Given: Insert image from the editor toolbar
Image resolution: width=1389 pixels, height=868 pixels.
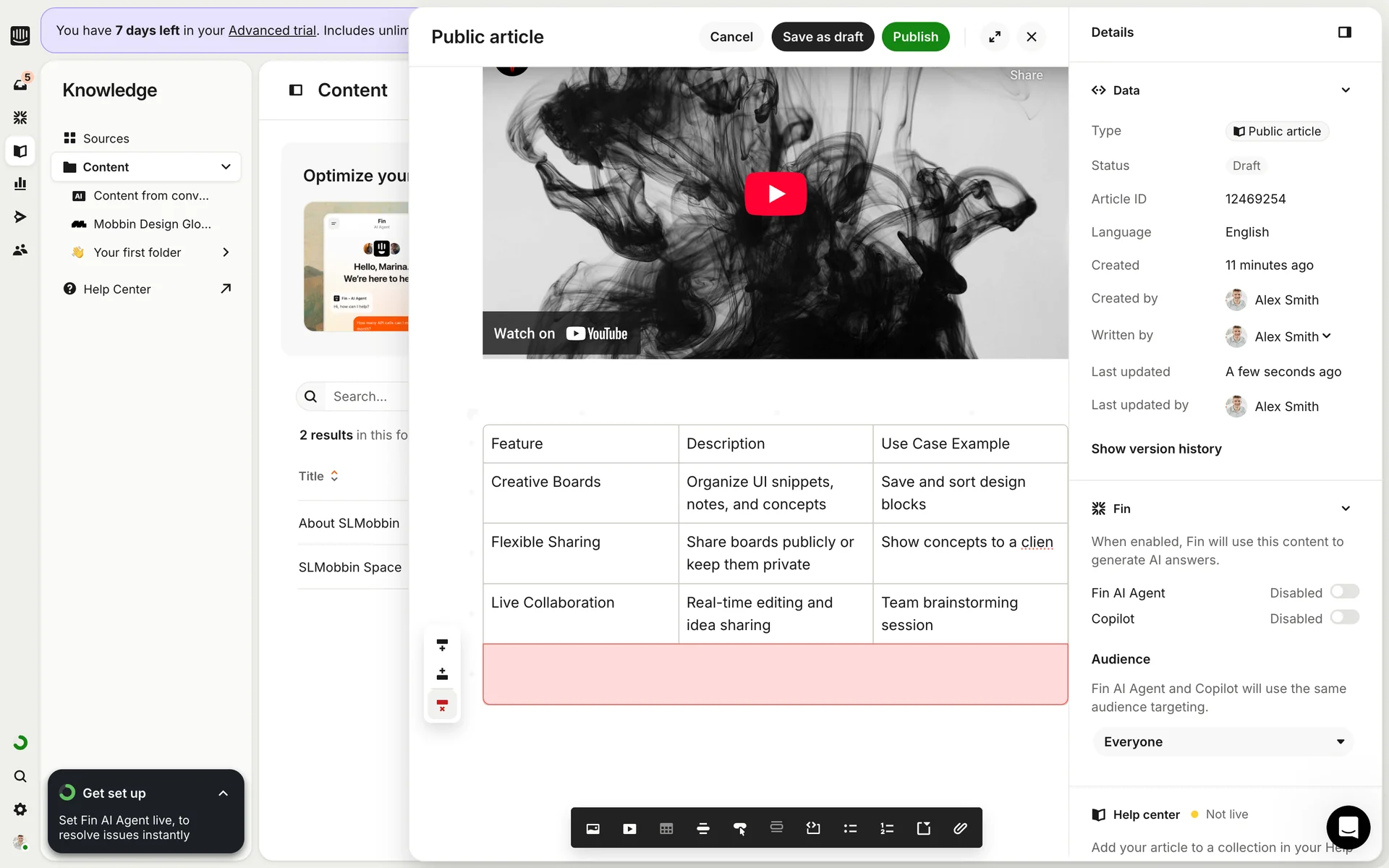Looking at the screenshot, I should (x=592, y=828).
